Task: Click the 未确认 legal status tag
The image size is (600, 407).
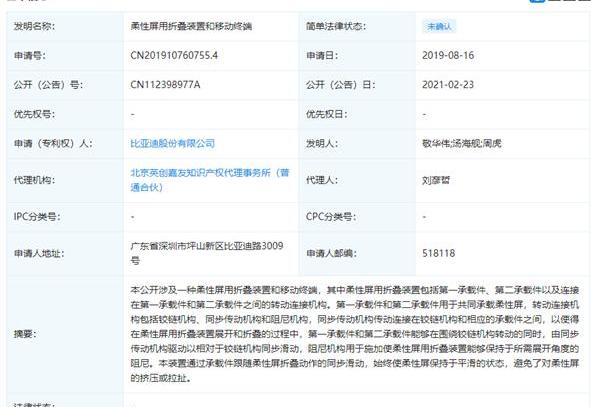Action: [439, 26]
